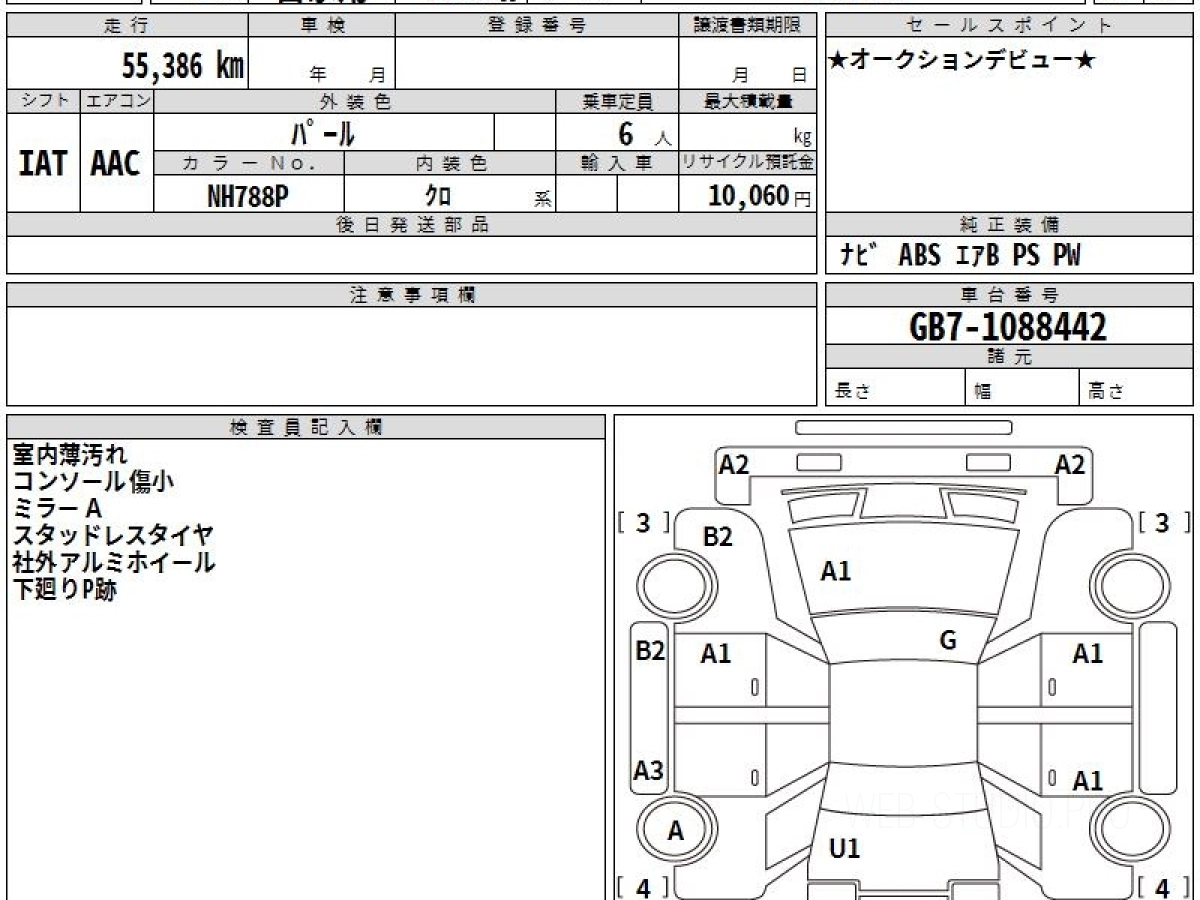Click the U1 mark on the diagram
The height and width of the screenshot is (900, 1200).
(x=844, y=849)
